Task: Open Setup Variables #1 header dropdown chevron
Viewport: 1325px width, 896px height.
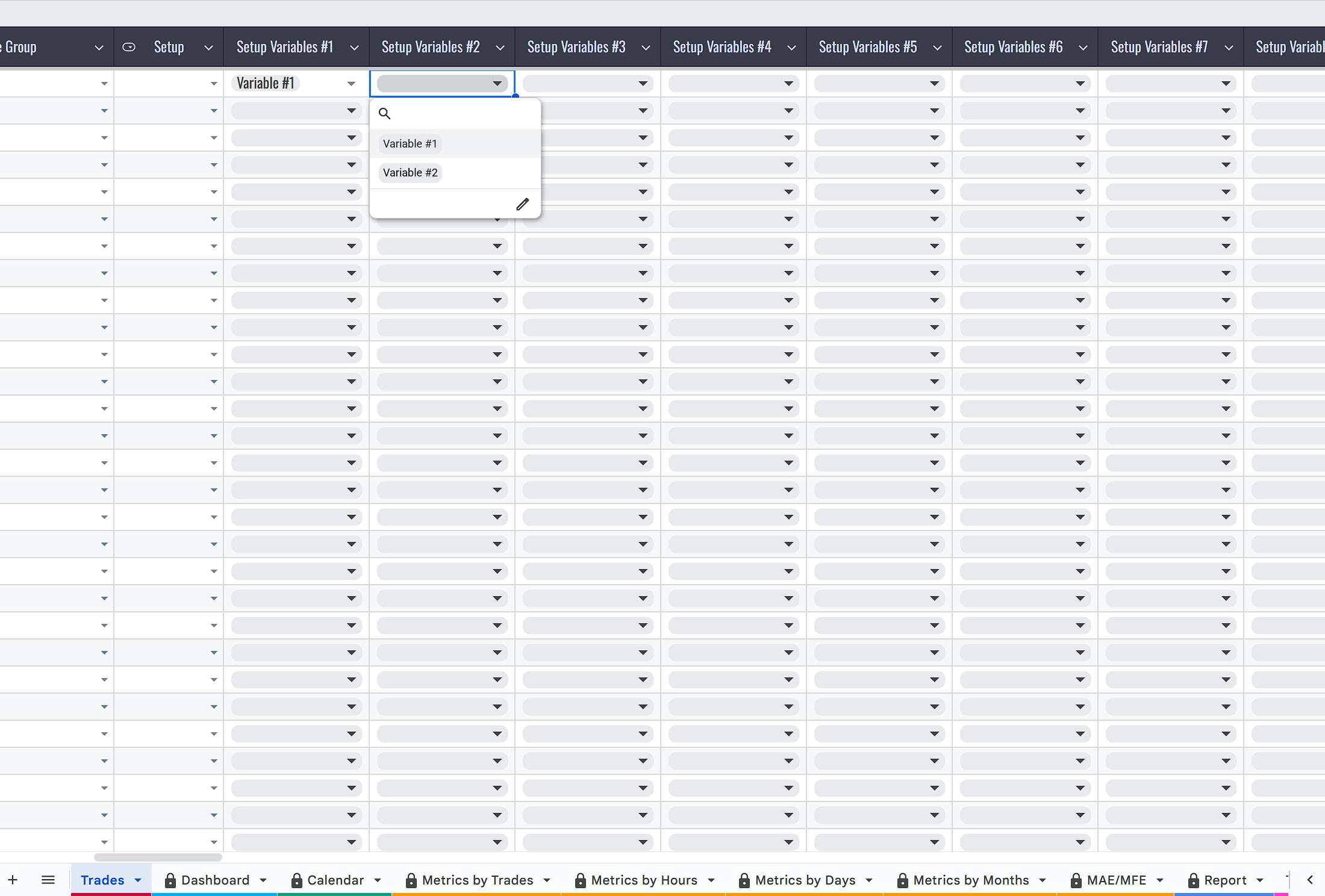Action: click(354, 48)
